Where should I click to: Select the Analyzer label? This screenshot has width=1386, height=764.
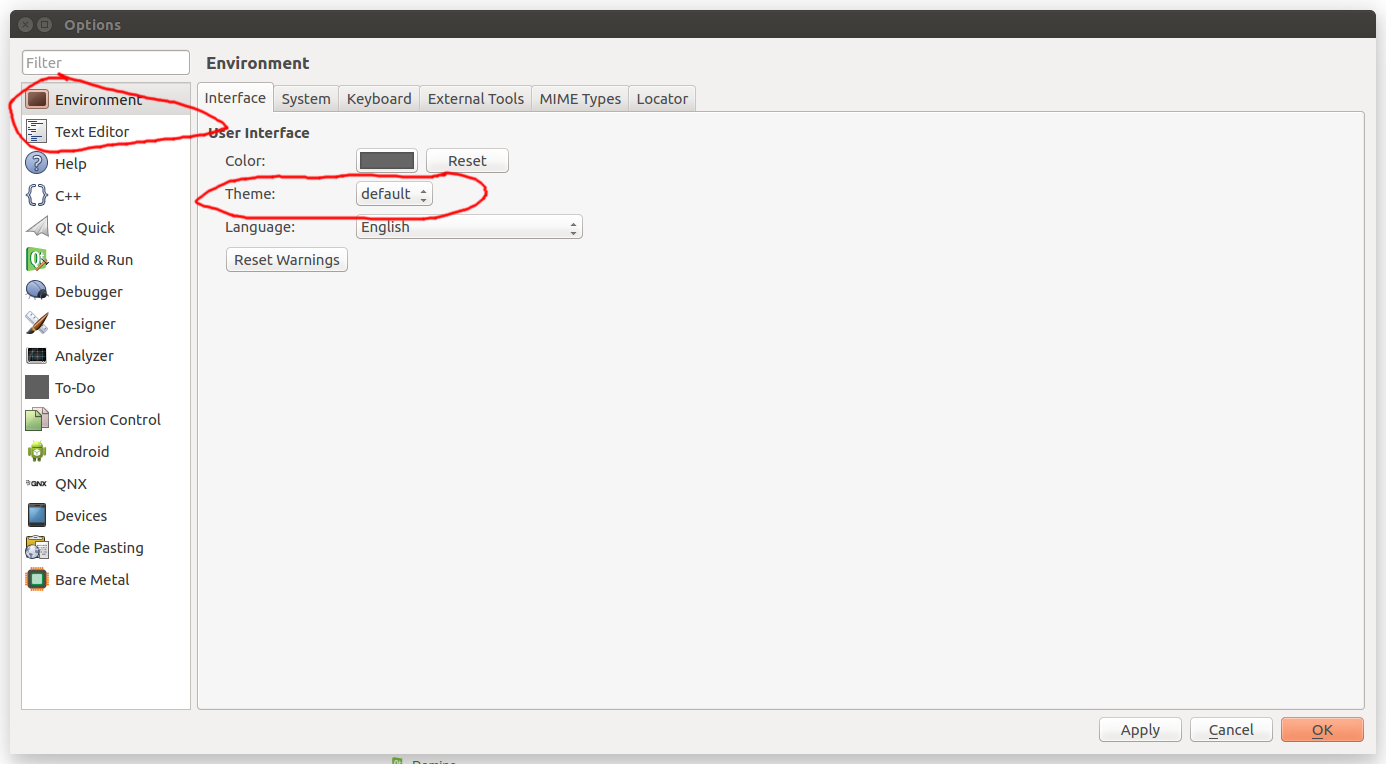(84, 356)
